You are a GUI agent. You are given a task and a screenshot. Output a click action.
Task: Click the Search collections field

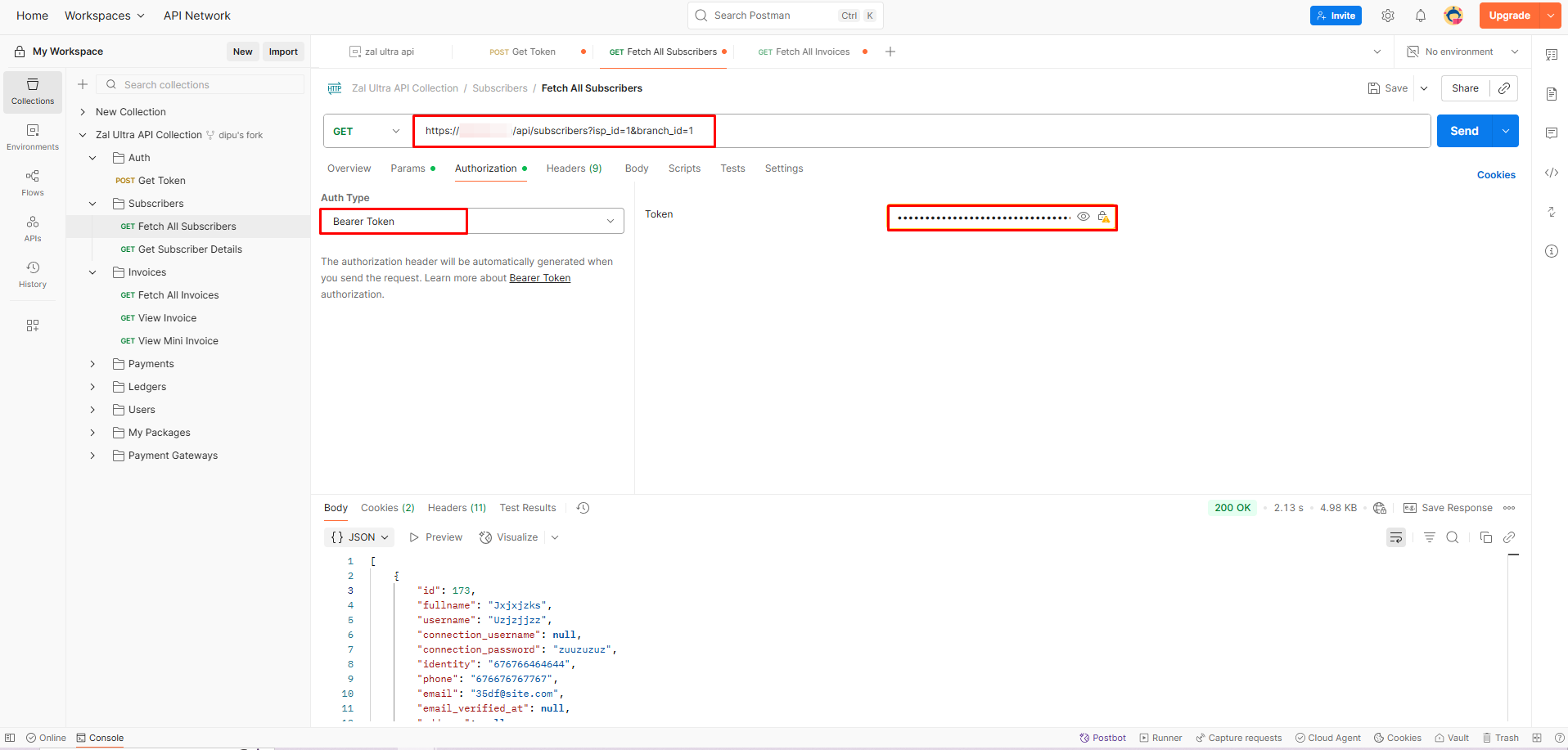pos(201,84)
